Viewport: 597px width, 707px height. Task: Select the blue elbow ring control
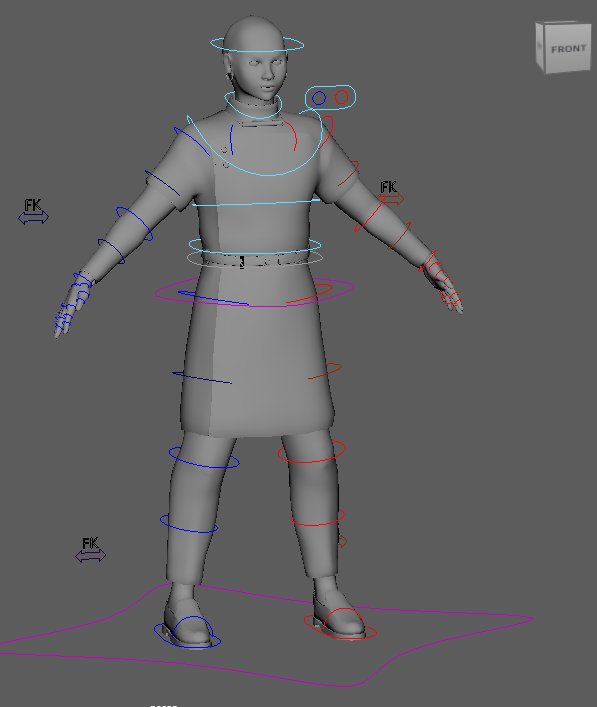[134, 224]
